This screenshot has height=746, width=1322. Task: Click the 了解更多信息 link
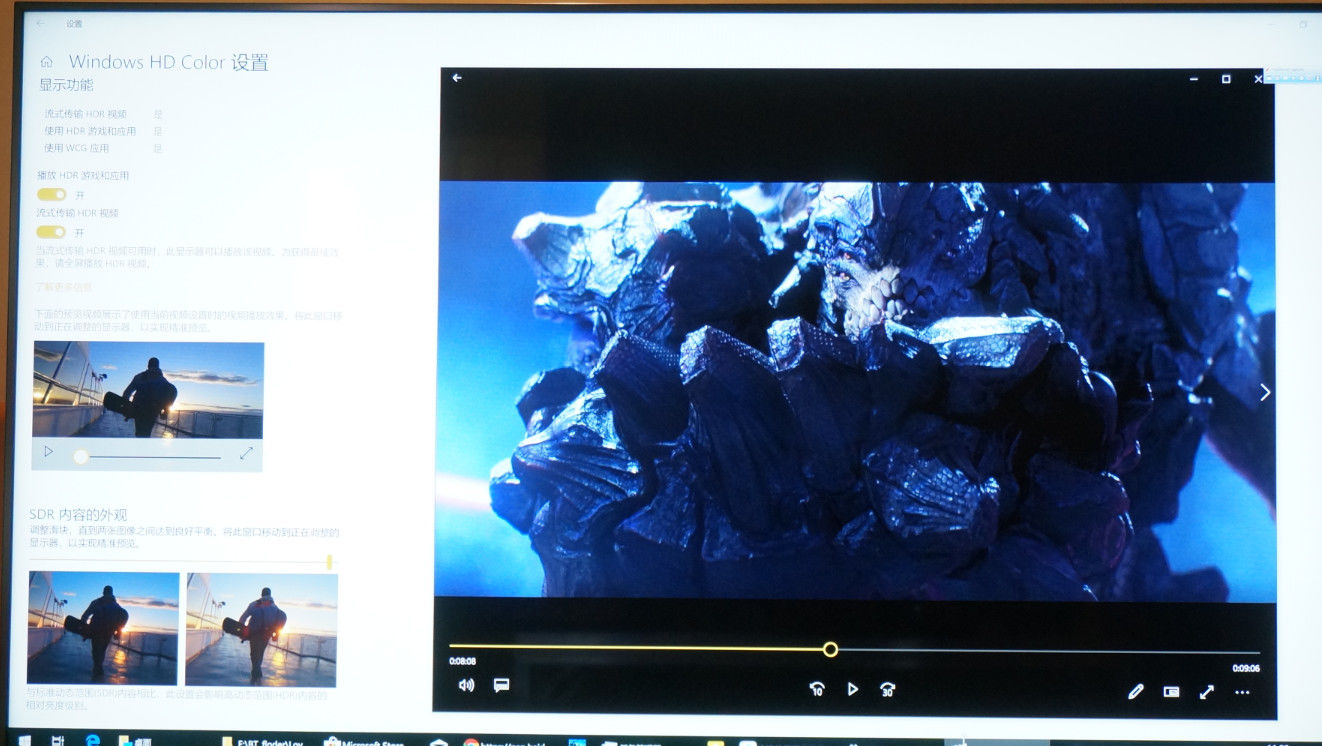[64, 287]
